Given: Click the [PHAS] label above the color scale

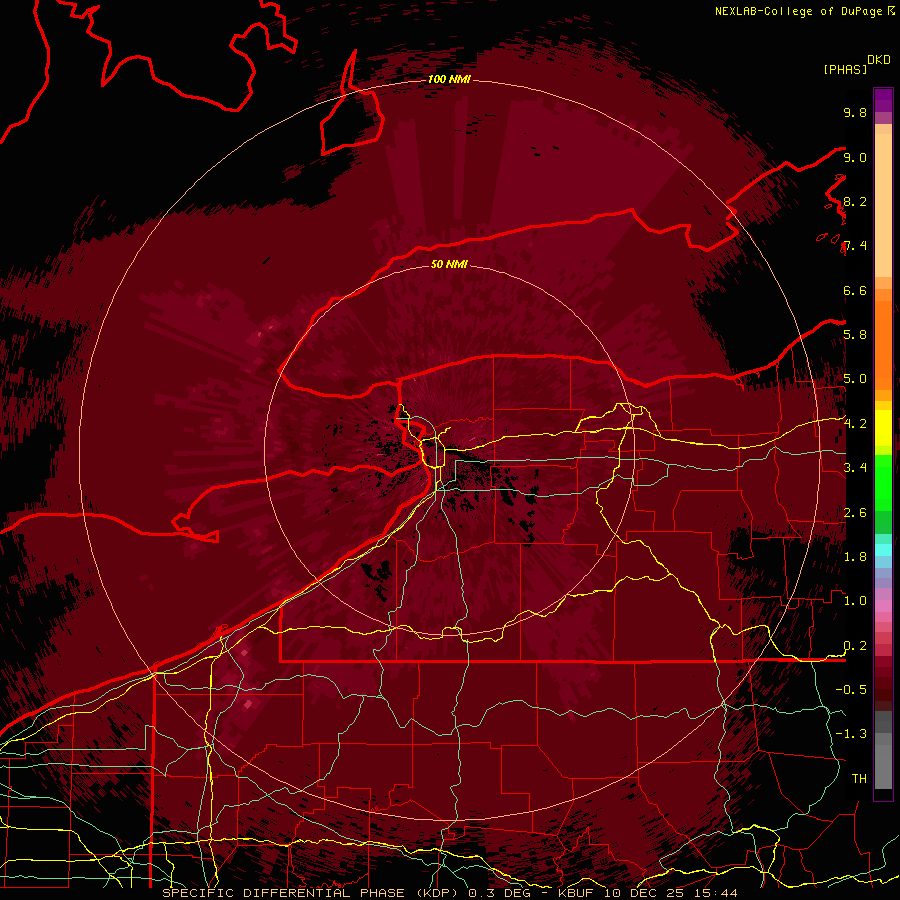Looking at the screenshot, I should [x=845, y=69].
